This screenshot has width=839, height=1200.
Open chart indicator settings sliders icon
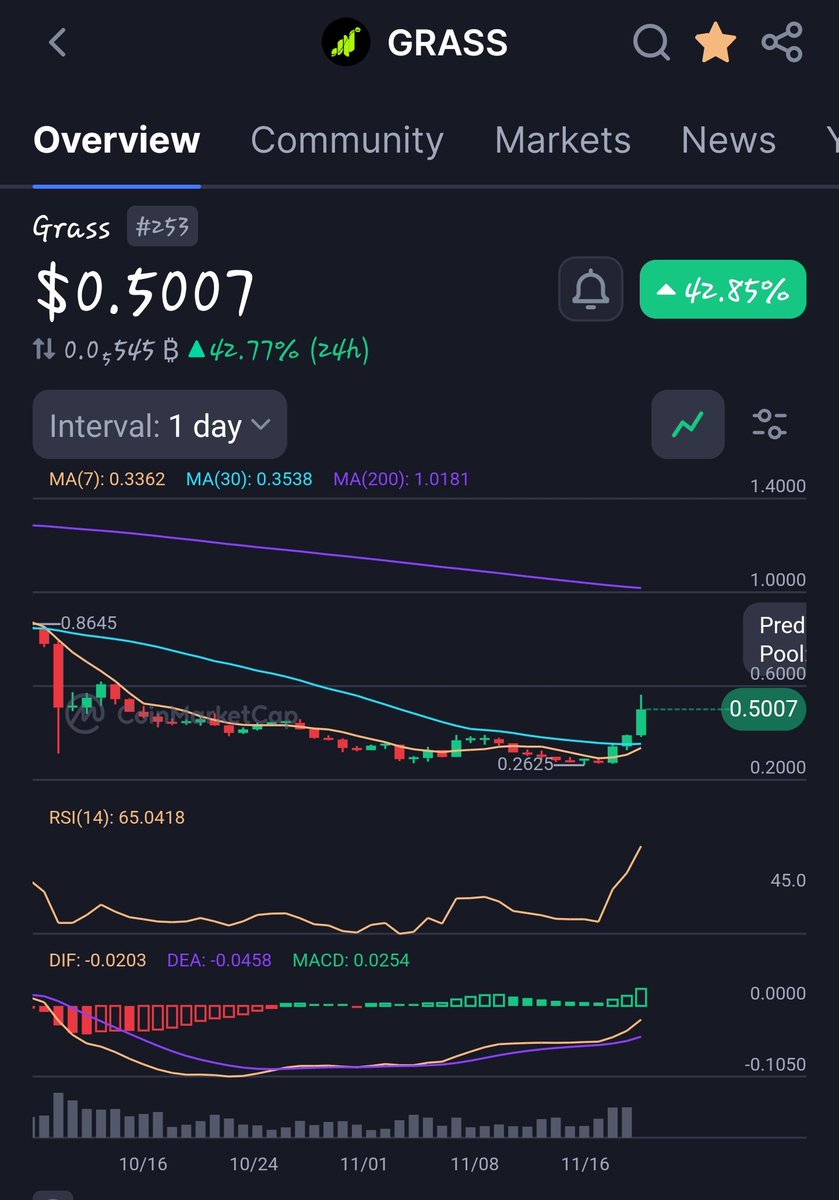(769, 425)
